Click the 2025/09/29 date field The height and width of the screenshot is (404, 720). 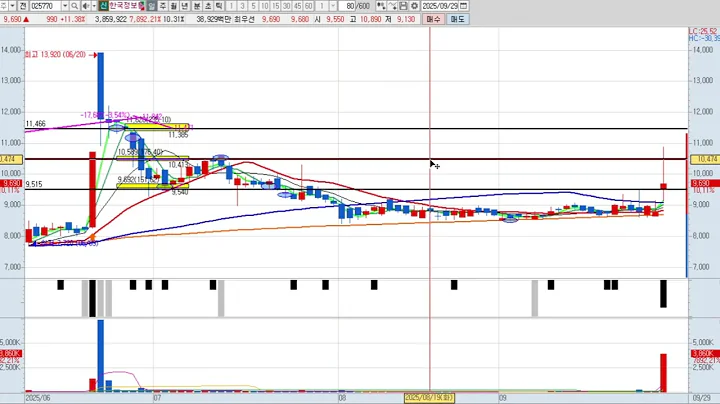point(440,6)
